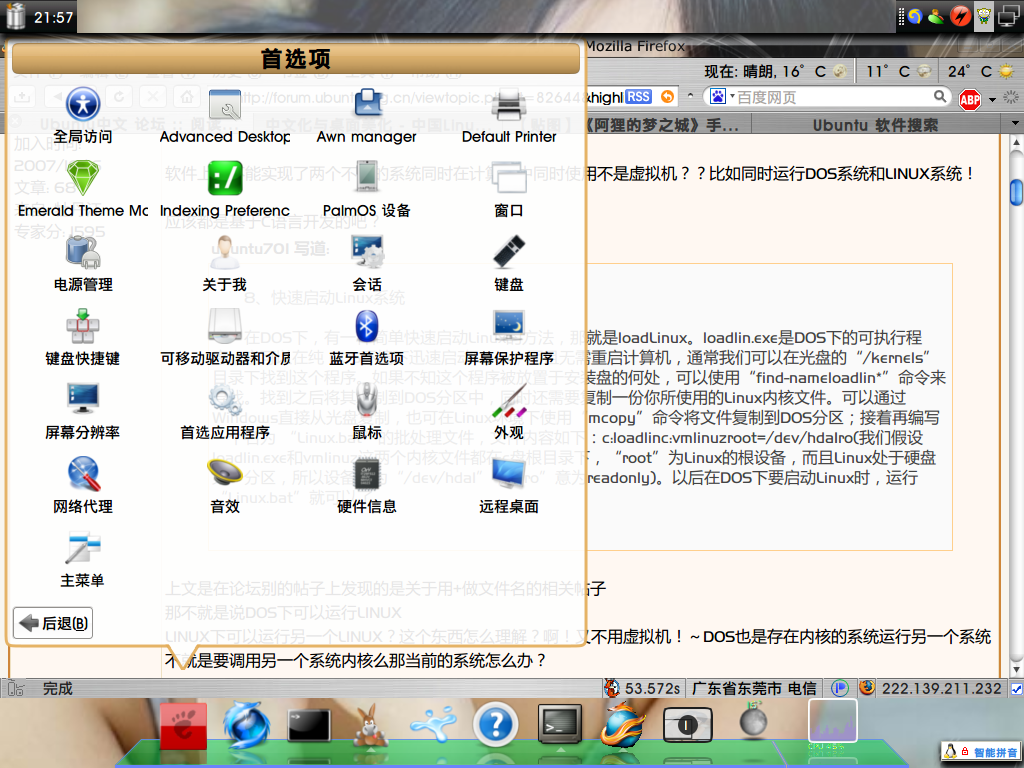The image size is (1024, 768).
Task: Click the red flash tray icon
Action: 960,16
